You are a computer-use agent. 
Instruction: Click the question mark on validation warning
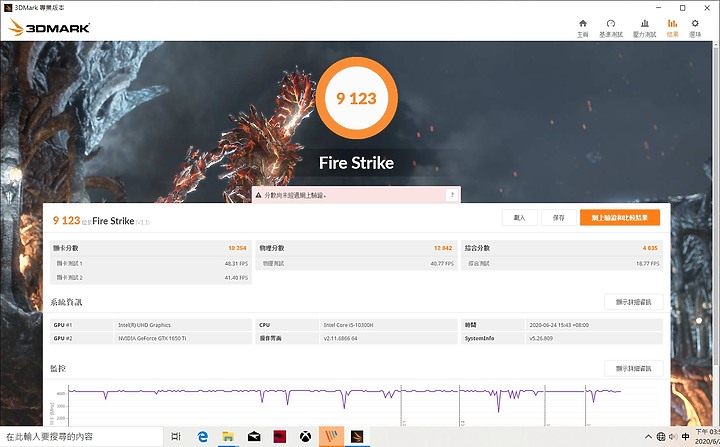coord(452,195)
